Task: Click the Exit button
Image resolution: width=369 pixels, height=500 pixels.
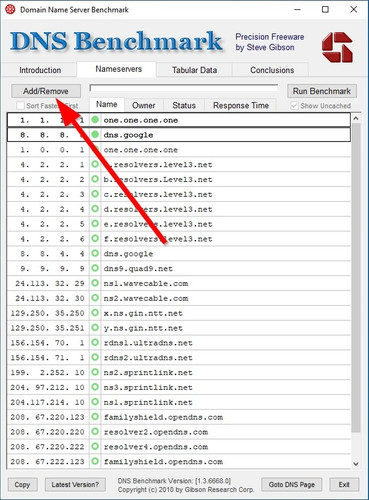Action: click(344, 484)
